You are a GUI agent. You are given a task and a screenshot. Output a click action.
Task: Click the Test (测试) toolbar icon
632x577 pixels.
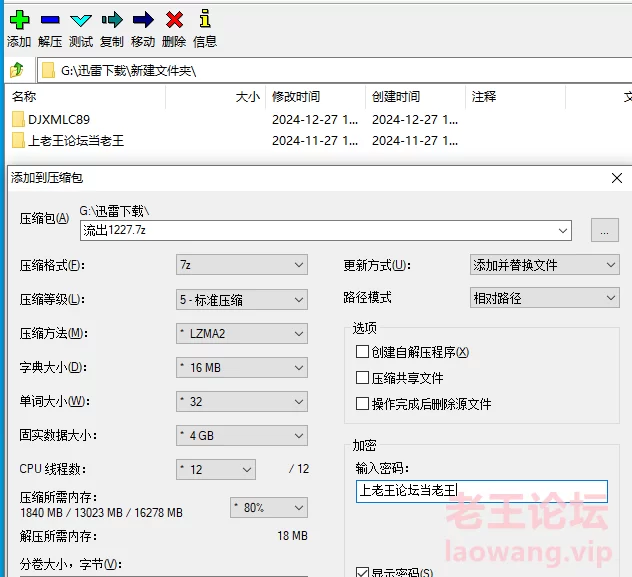(81, 19)
